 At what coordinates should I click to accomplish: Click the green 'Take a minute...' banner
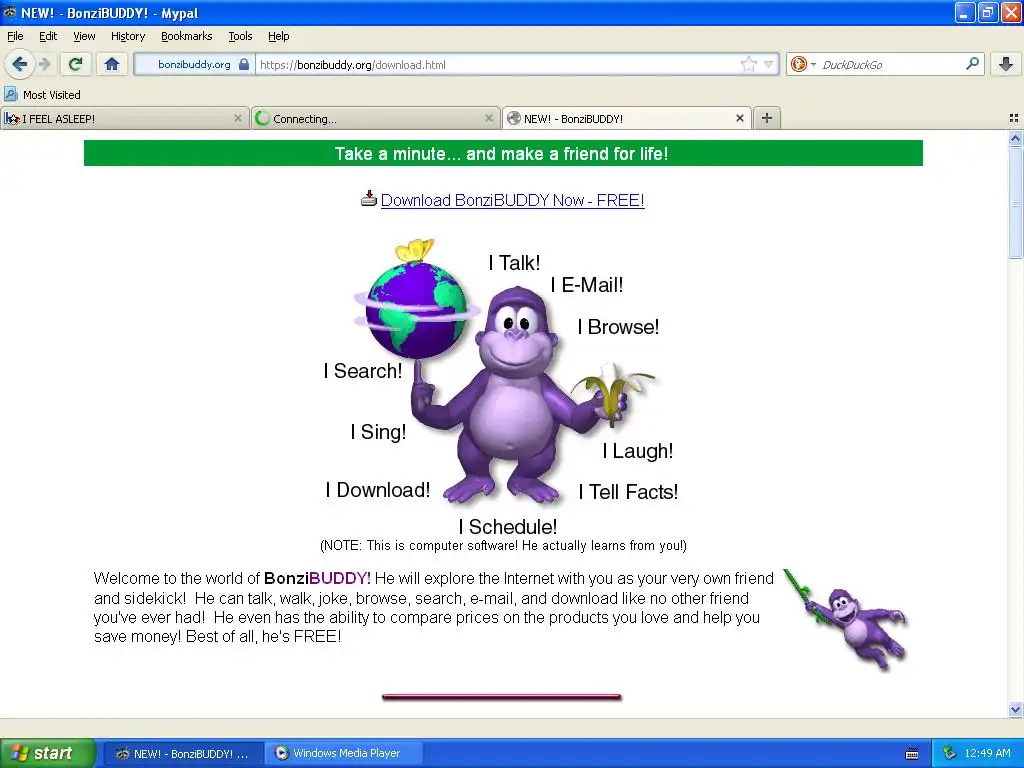coord(503,153)
